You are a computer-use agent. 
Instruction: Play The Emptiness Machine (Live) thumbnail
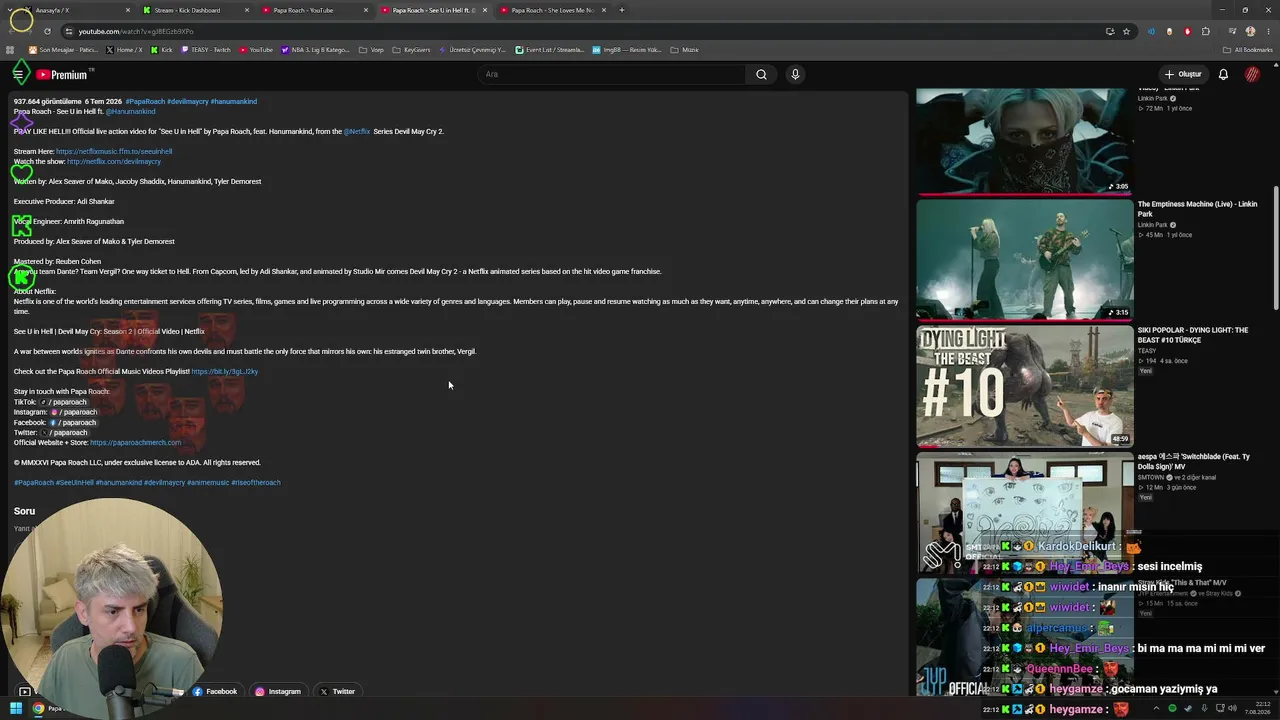1025,260
